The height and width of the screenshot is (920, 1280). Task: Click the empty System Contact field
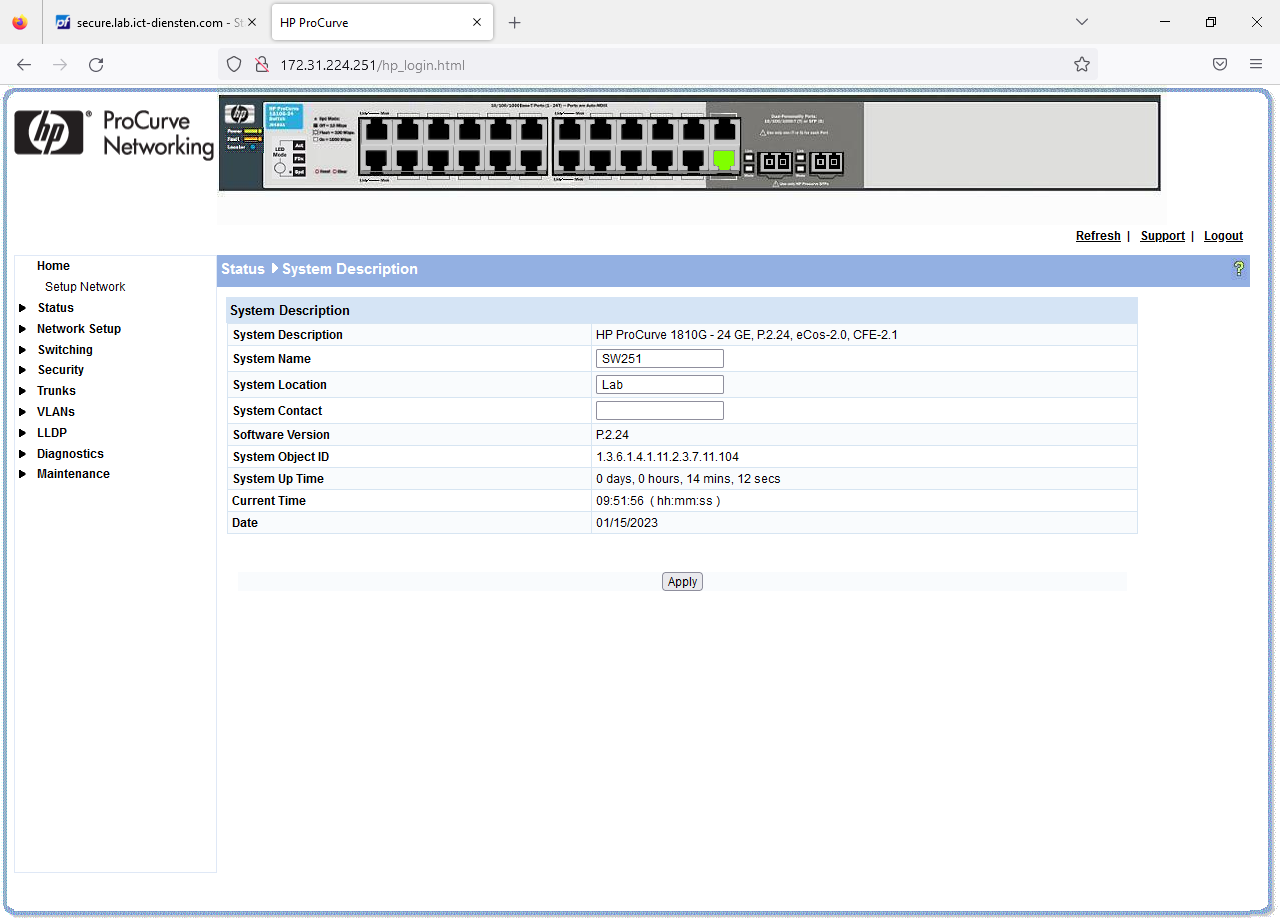click(x=660, y=411)
